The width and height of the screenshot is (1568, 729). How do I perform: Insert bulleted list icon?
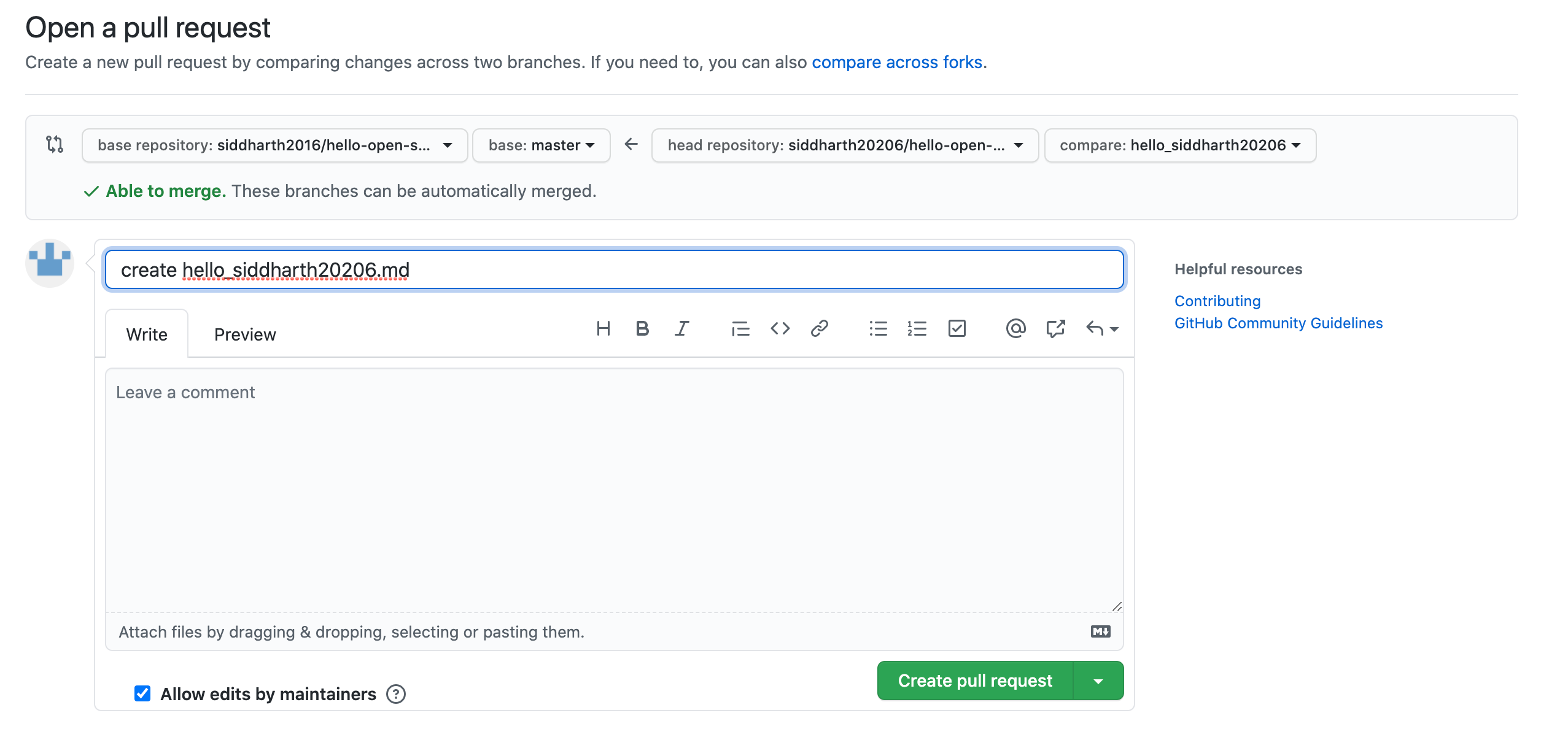[878, 329]
